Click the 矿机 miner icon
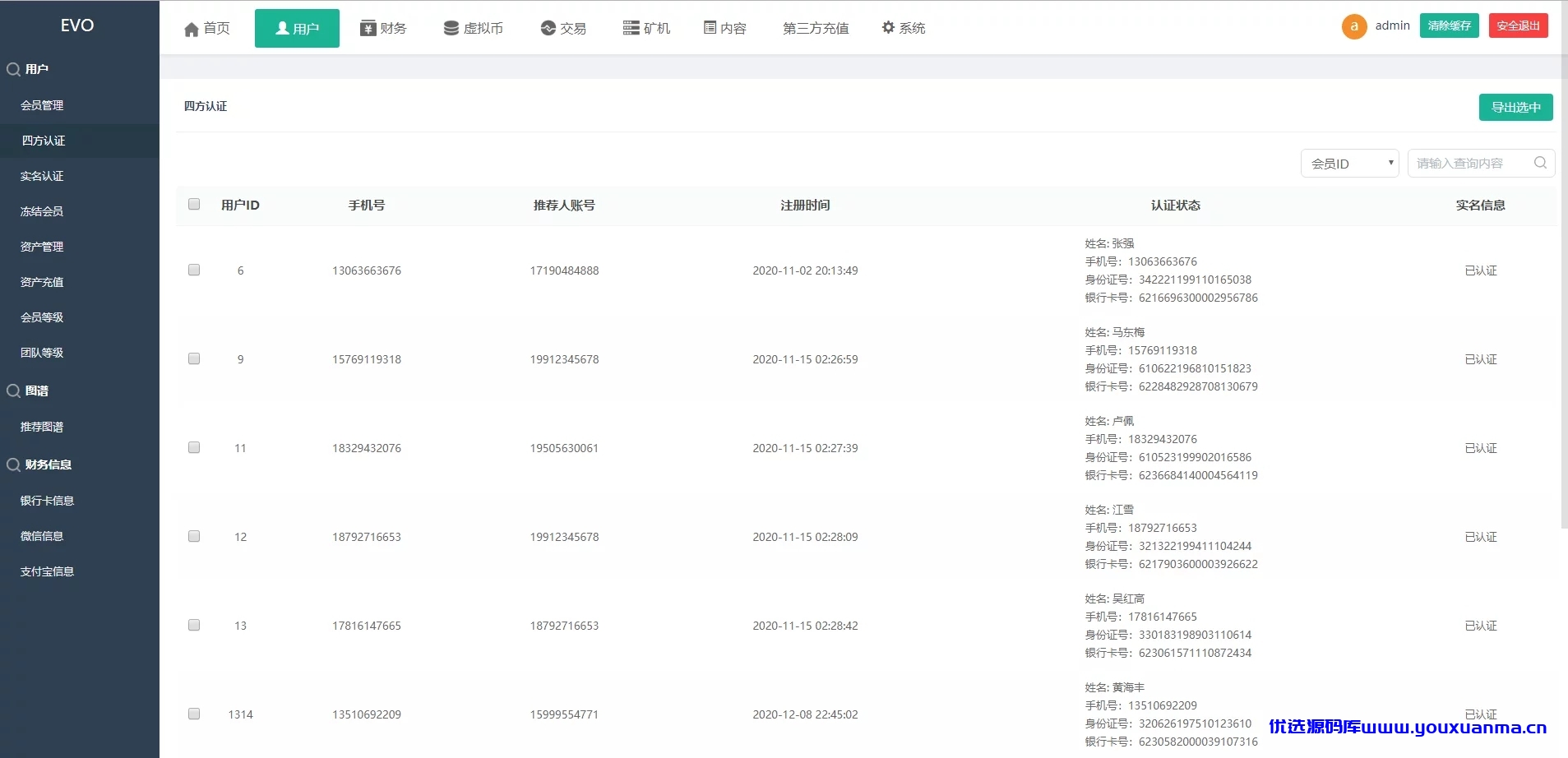The image size is (1568, 758). pyautogui.click(x=631, y=28)
